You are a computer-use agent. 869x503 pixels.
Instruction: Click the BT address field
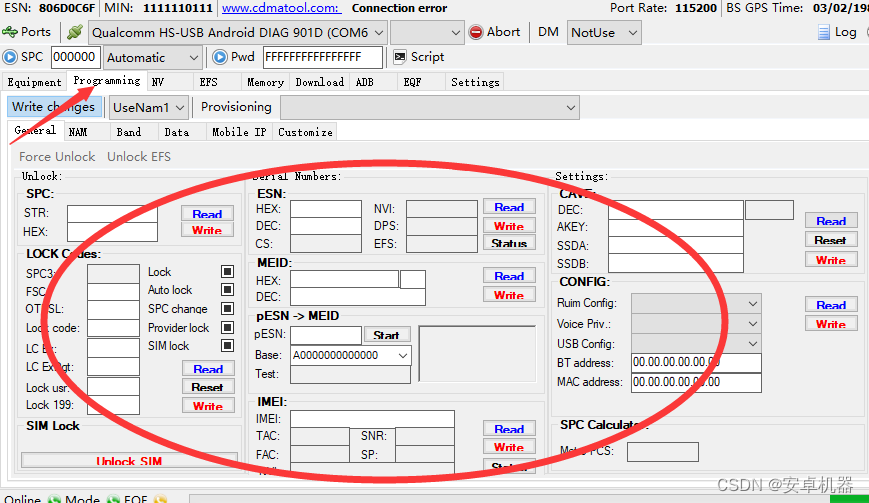[x=696, y=362]
